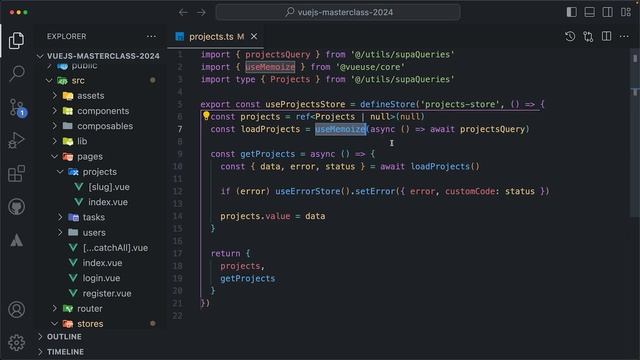Select the projects.ts editor tab
The height and width of the screenshot is (360, 640).
(x=216, y=37)
